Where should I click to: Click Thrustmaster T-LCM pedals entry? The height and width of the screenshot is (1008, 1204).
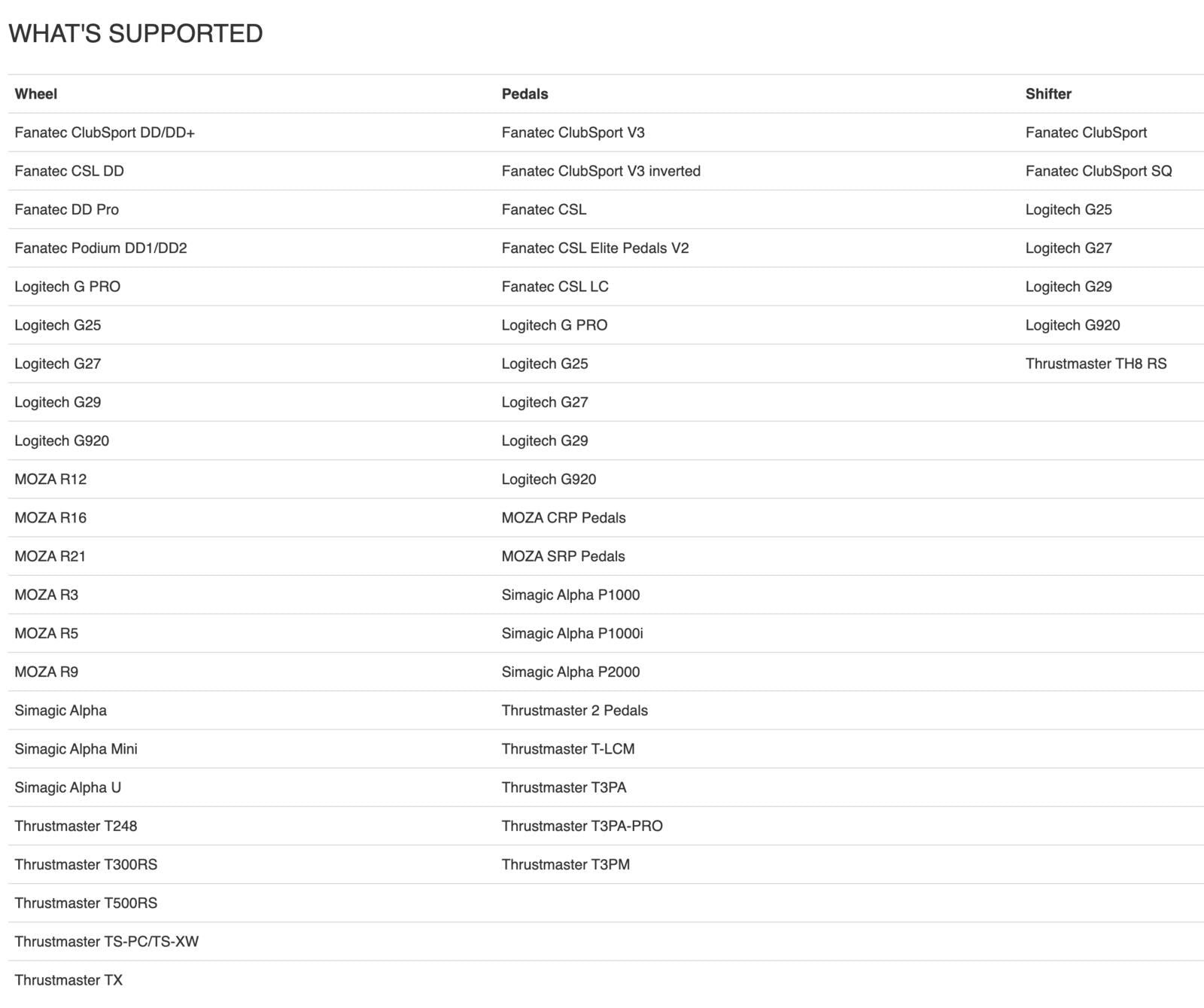click(567, 749)
